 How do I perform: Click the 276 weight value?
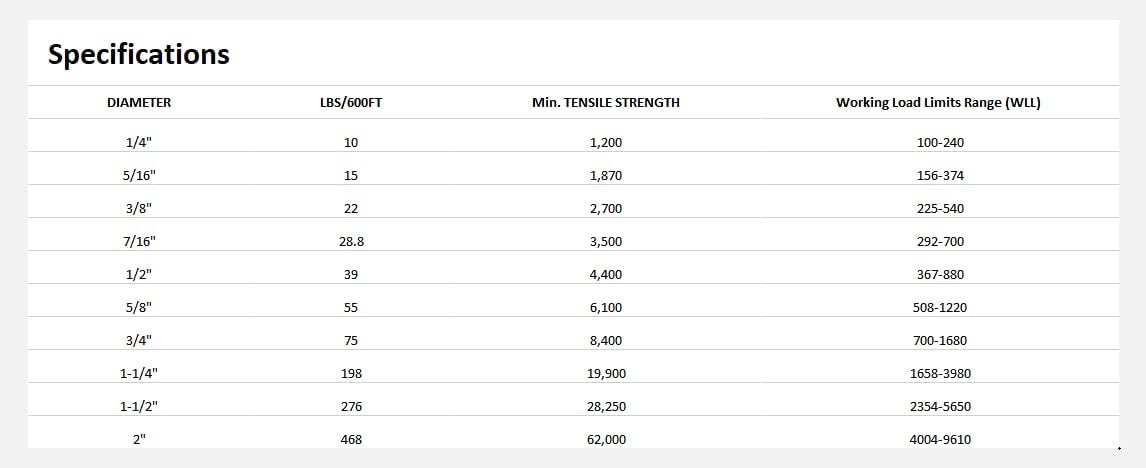pyautogui.click(x=350, y=406)
